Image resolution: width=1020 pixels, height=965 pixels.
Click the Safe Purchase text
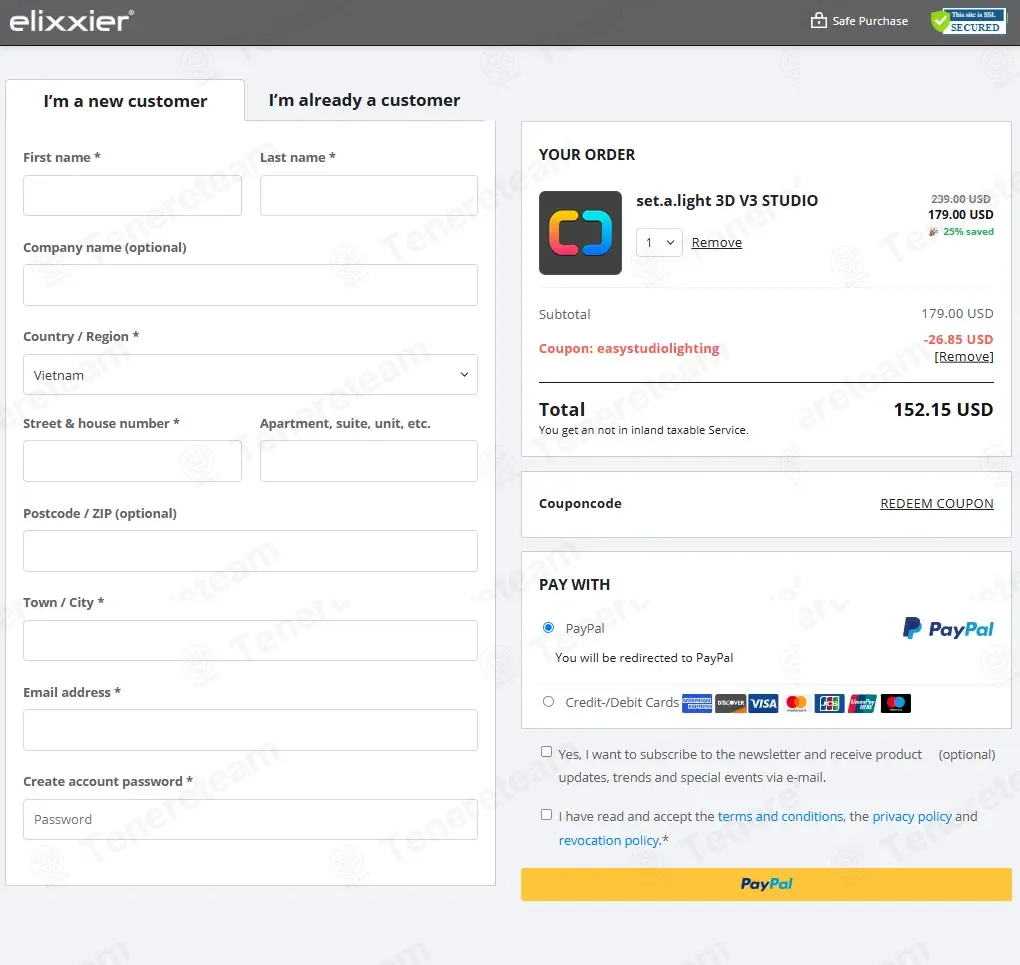point(870,21)
